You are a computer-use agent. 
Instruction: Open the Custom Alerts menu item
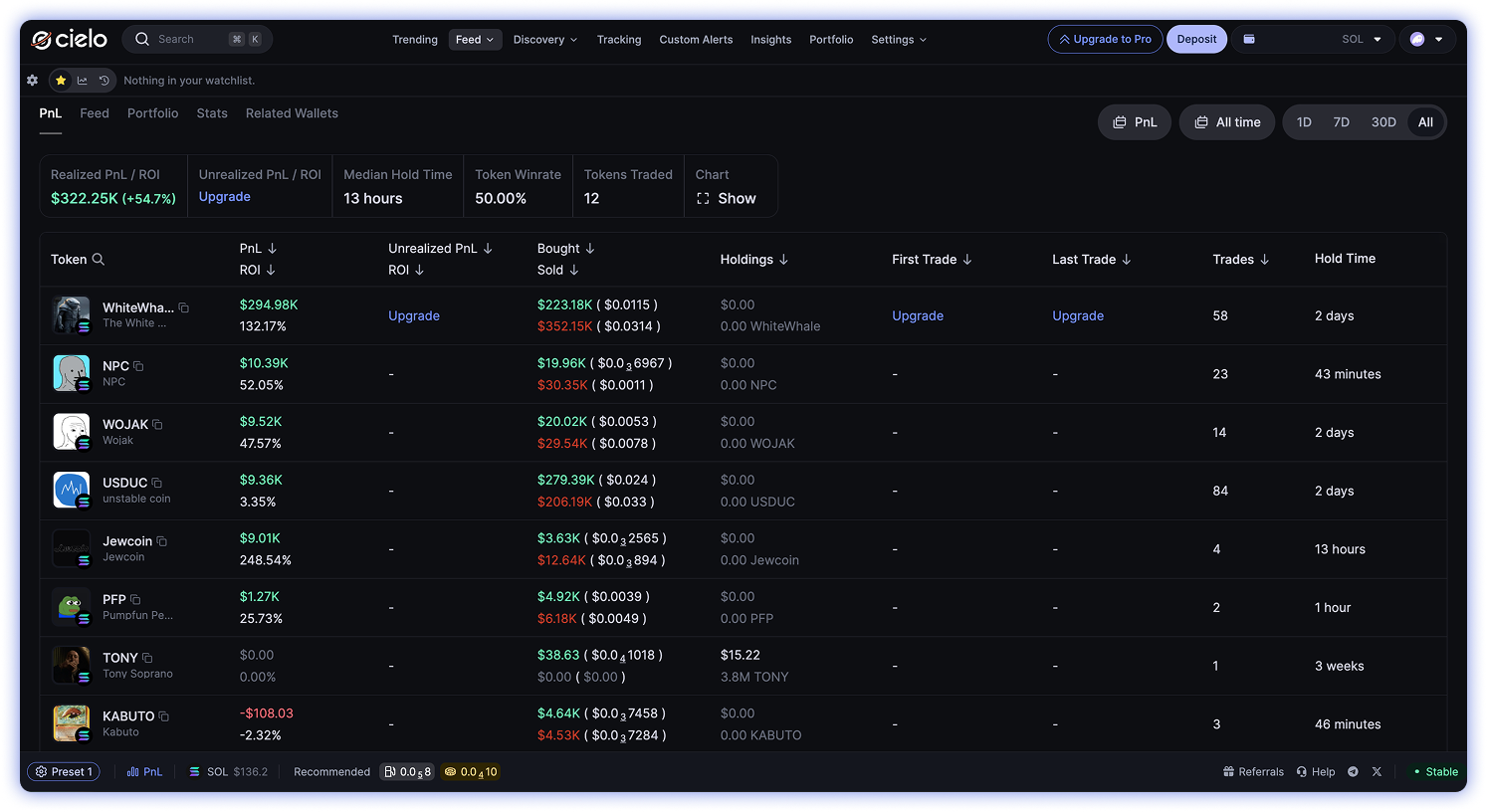[696, 40]
